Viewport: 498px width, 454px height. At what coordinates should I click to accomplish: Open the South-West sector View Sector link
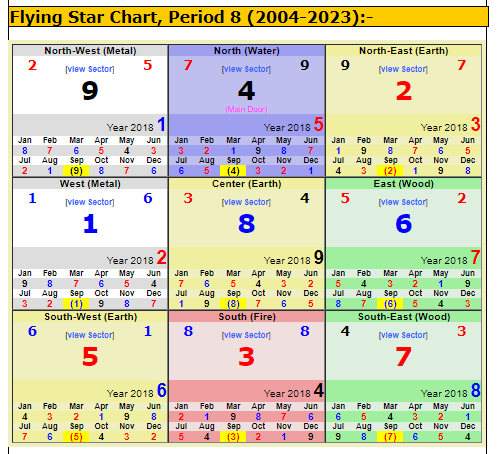pos(90,335)
